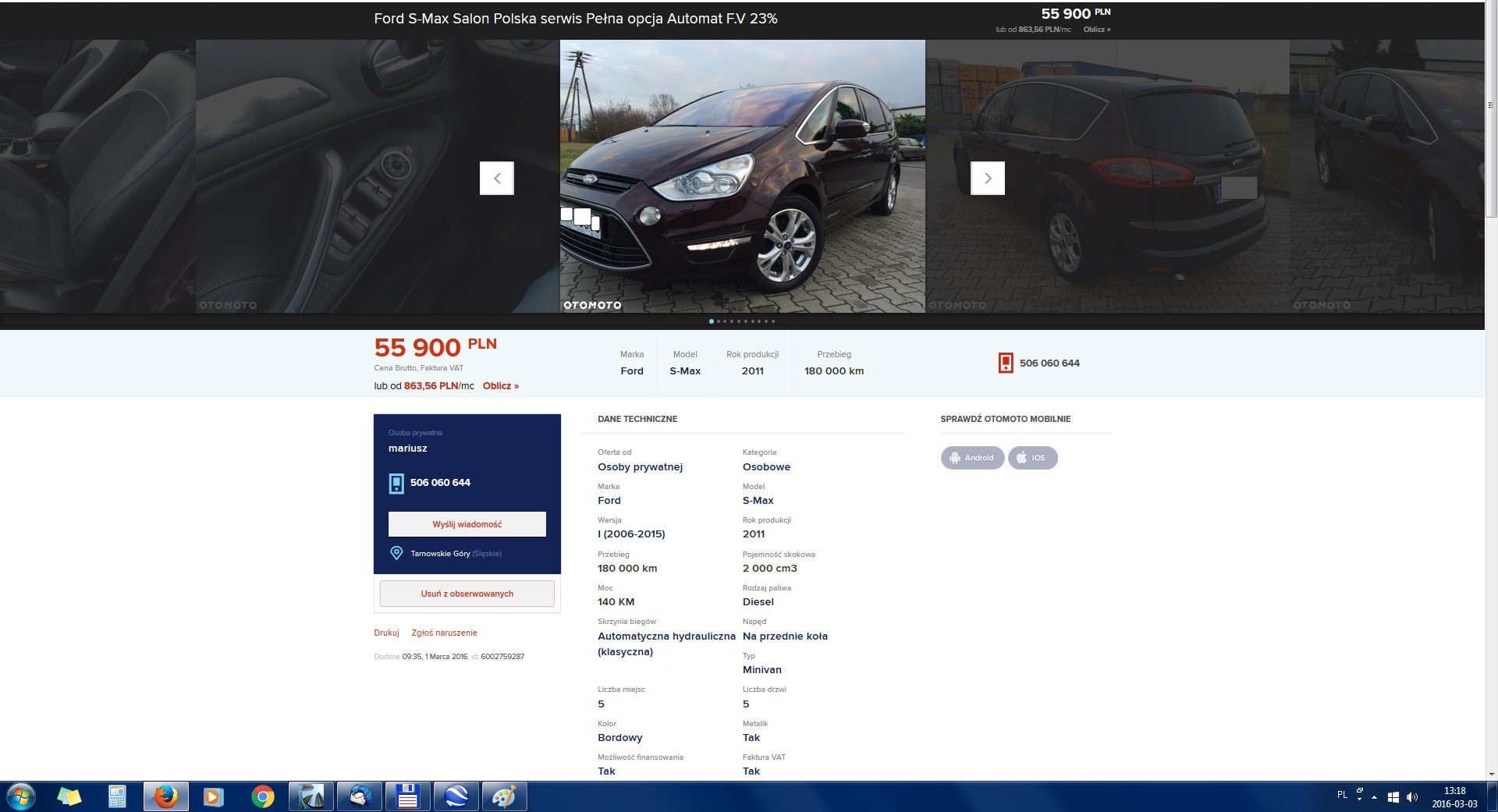The width and height of the screenshot is (1498, 812).
Task: Click the '2 000 cm3' engine capacity value
Action: pos(770,569)
